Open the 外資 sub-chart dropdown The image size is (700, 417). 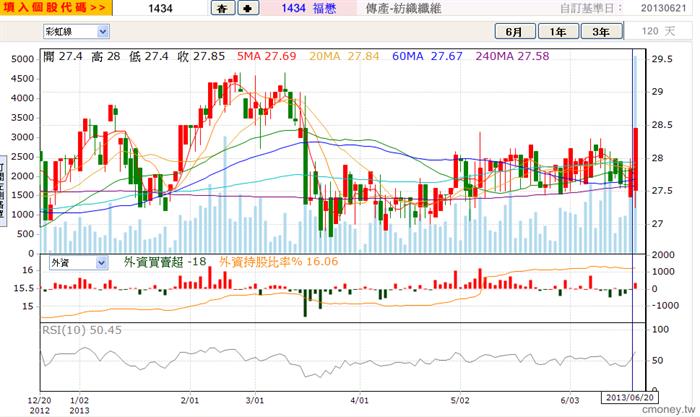pos(78,263)
